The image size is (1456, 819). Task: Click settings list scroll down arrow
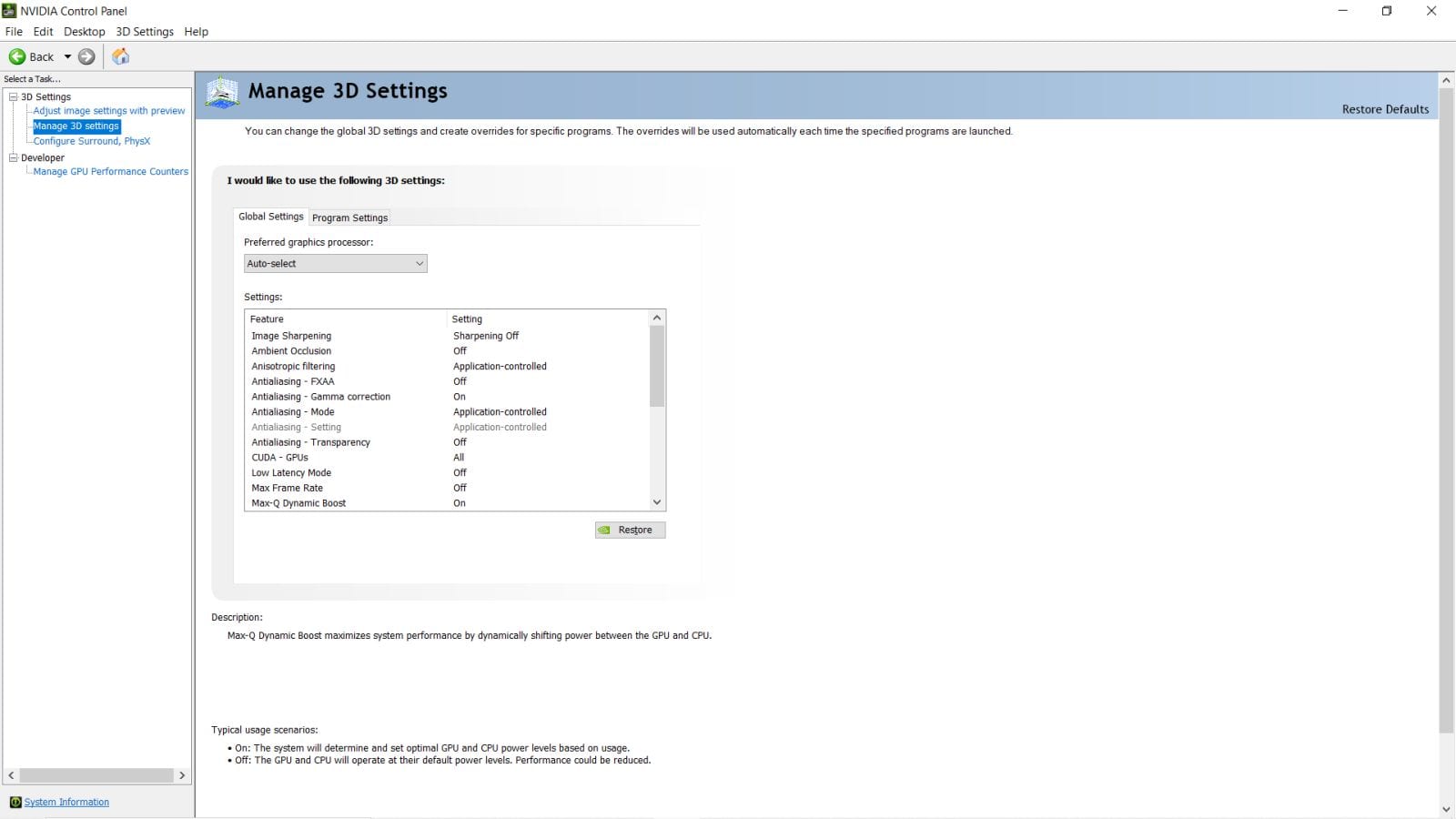pos(657,502)
